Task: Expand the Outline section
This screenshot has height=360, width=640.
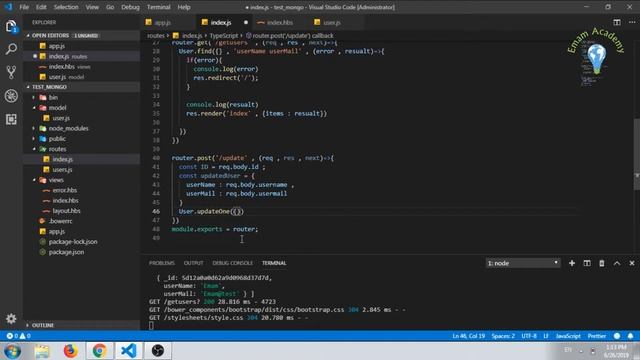Action: click(x=82, y=325)
